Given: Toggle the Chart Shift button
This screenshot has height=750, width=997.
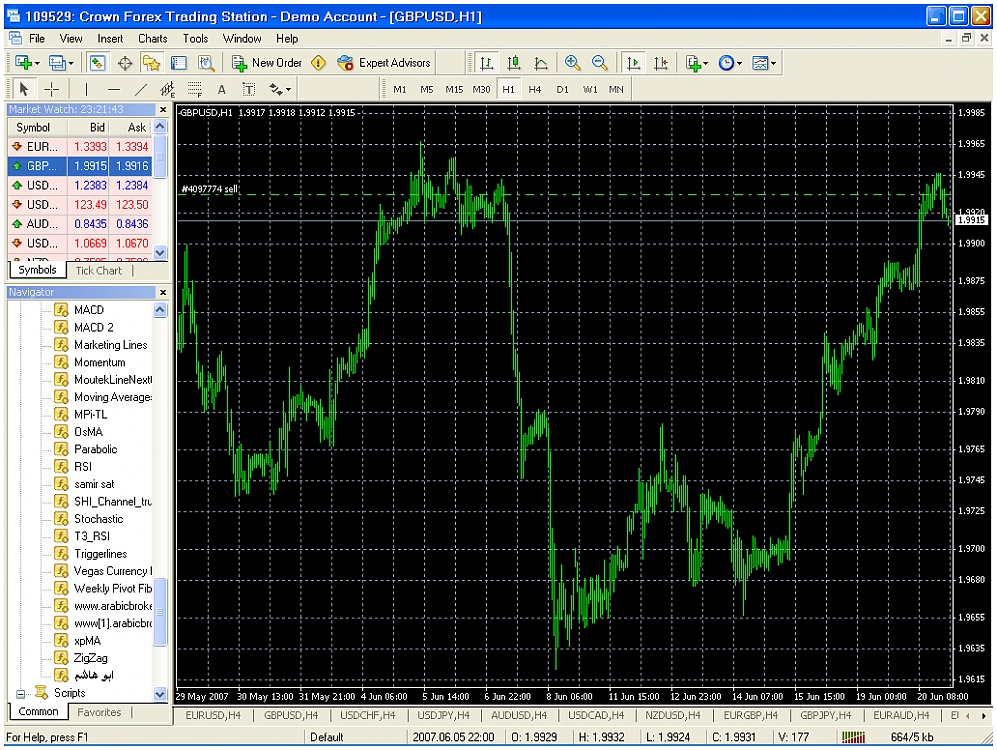Looking at the screenshot, I should click(660, 63).
